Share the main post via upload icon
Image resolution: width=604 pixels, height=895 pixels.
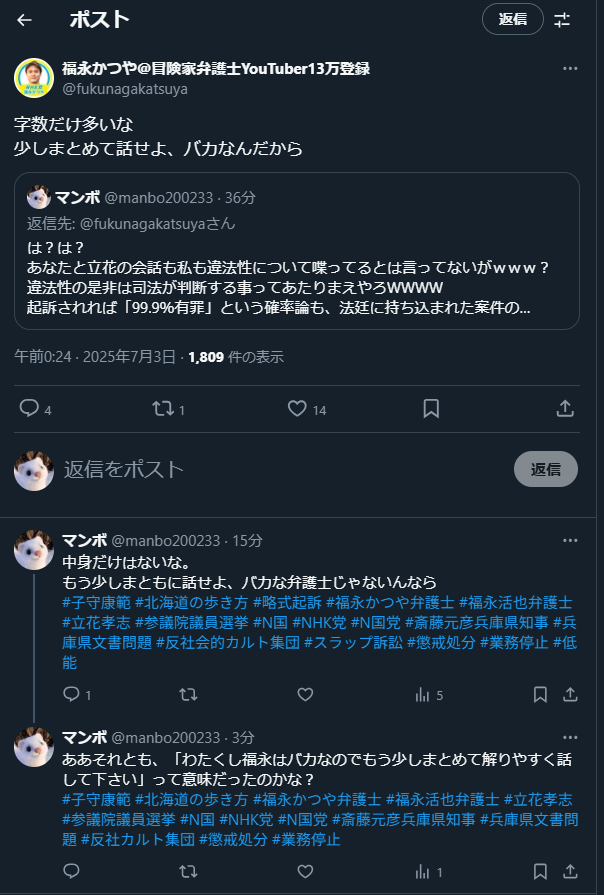[x=565, y=409]
